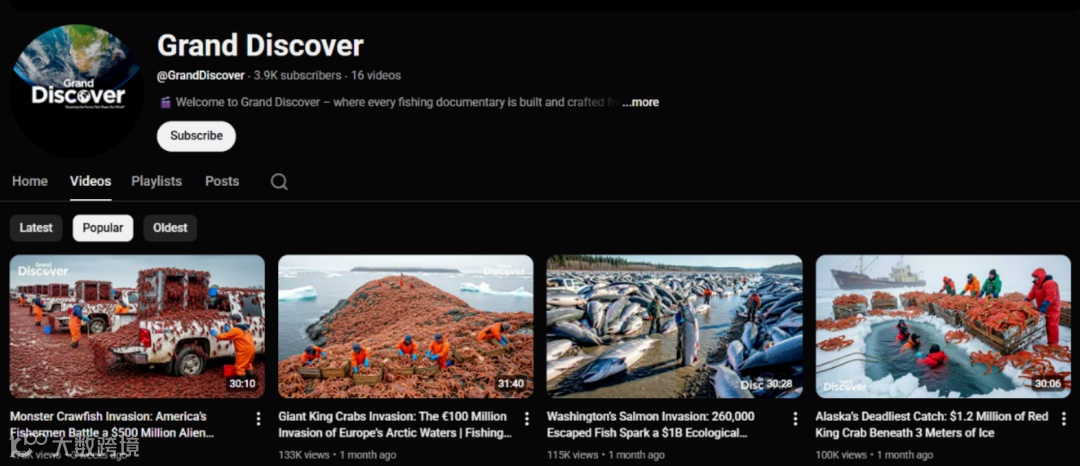Select the Latest sort chip
This screenshot has width=1080, height=466.
click(36, 228)
